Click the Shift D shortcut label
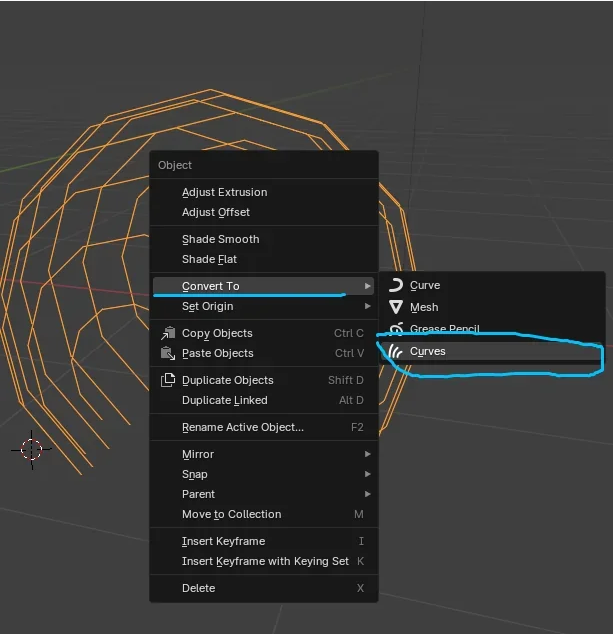 tap(346, 380)
